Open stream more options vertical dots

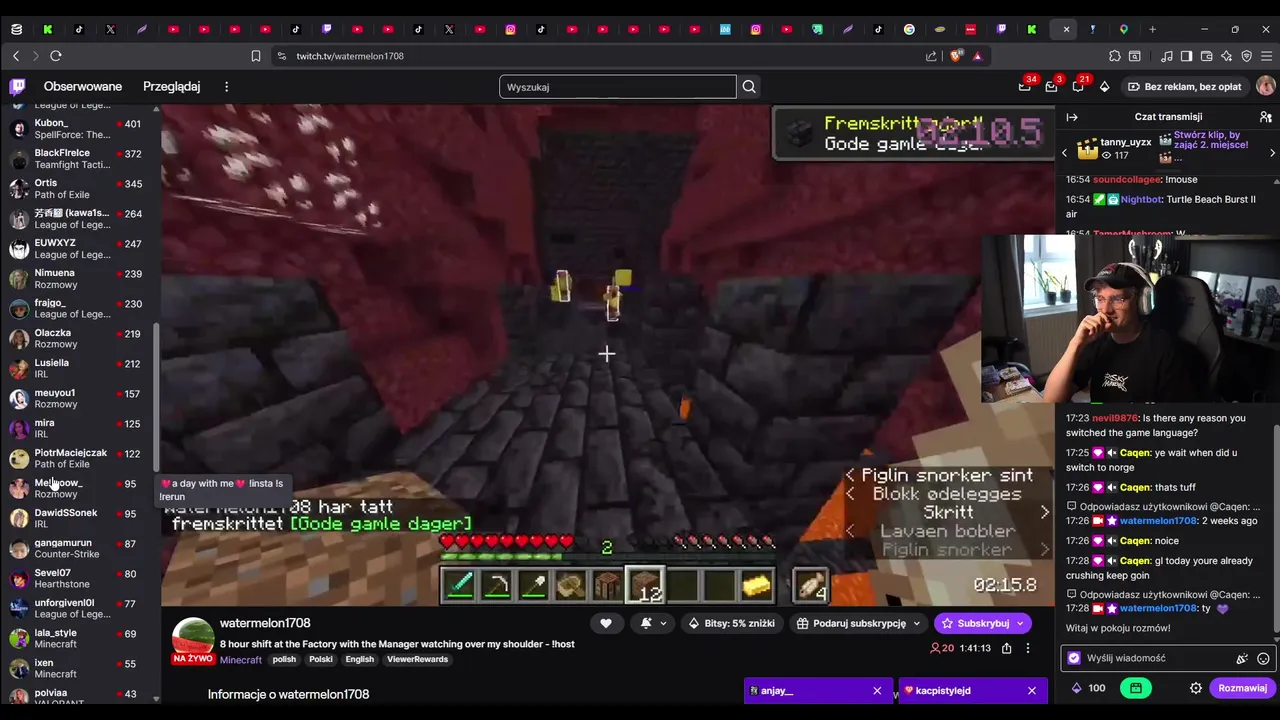1027,648
